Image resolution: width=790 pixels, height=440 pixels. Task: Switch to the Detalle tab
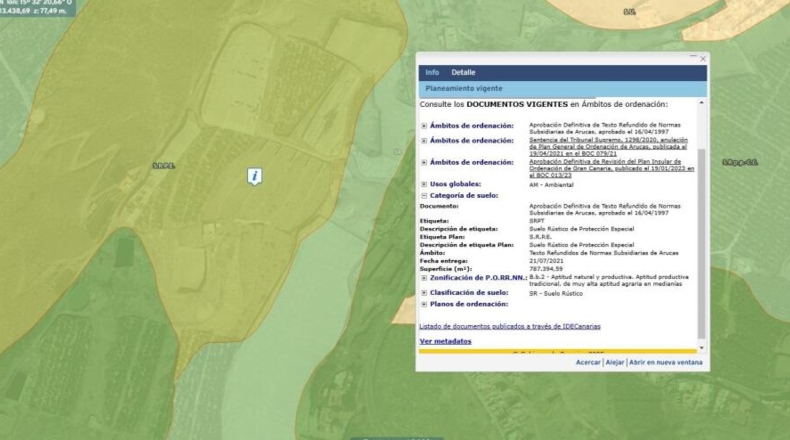(463, 73)
